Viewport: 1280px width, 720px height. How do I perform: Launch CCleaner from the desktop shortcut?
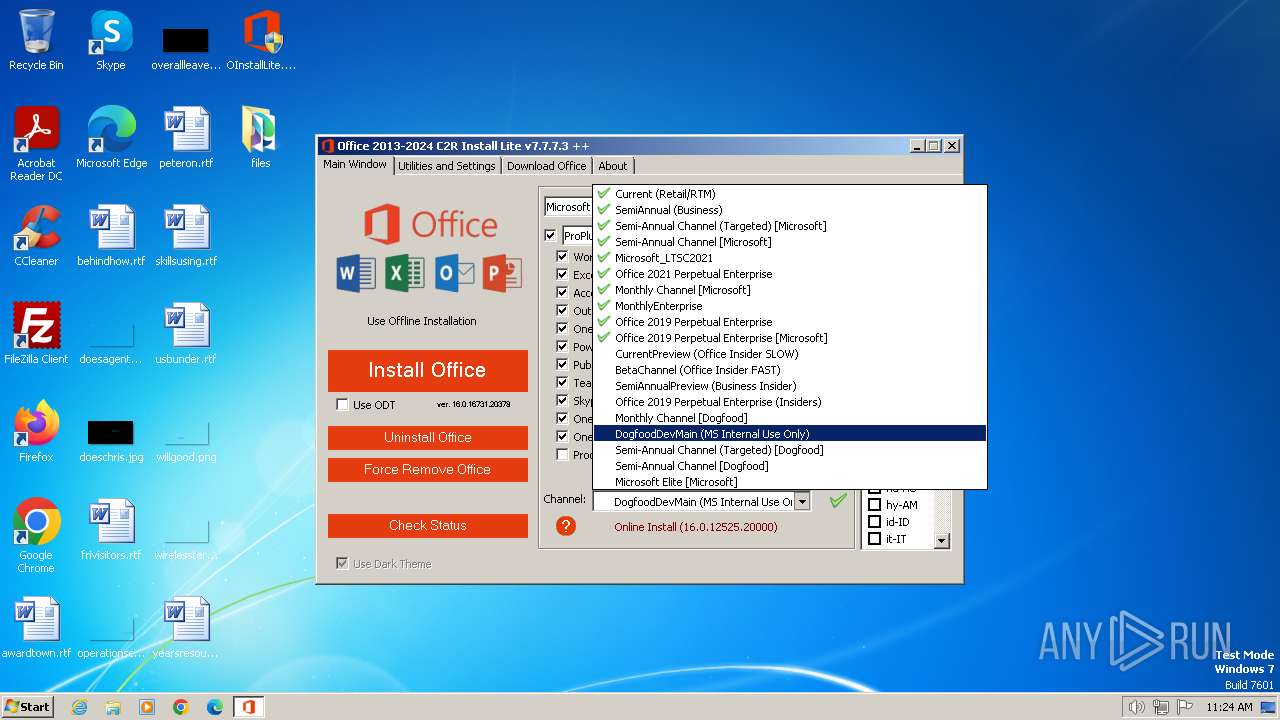[x=36, y=235]
